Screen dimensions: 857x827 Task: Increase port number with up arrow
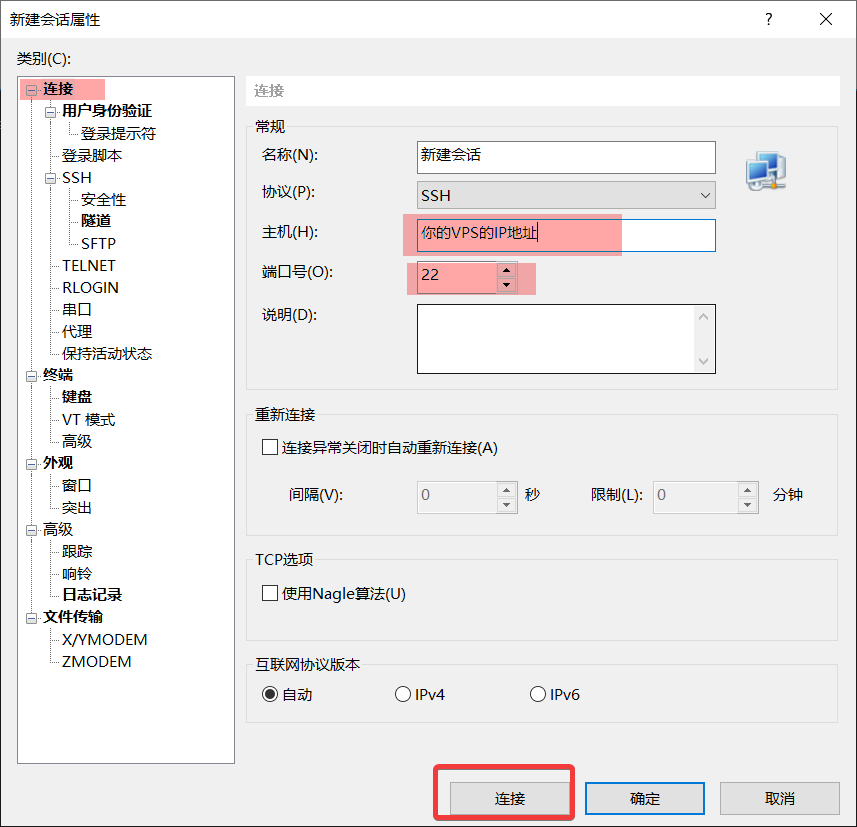point(506,268)
